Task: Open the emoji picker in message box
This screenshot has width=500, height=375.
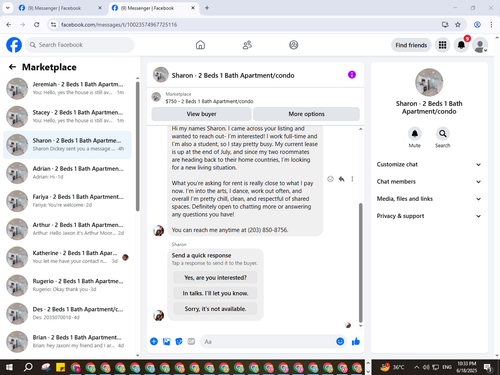Action: [x=340, y=341]
